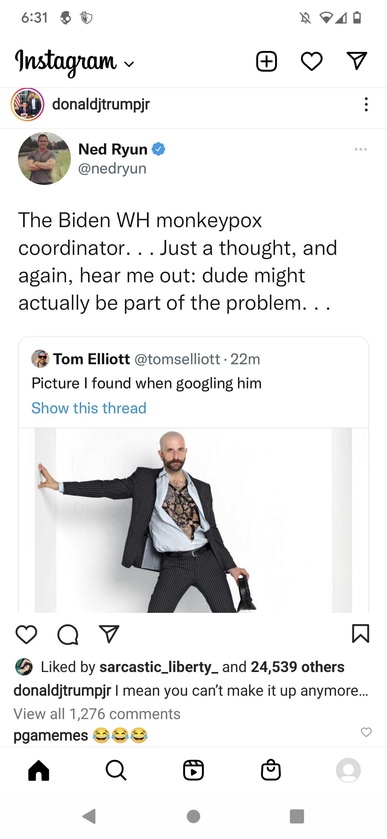Save post with bookmark icon
387x839 pixels.
361,635
